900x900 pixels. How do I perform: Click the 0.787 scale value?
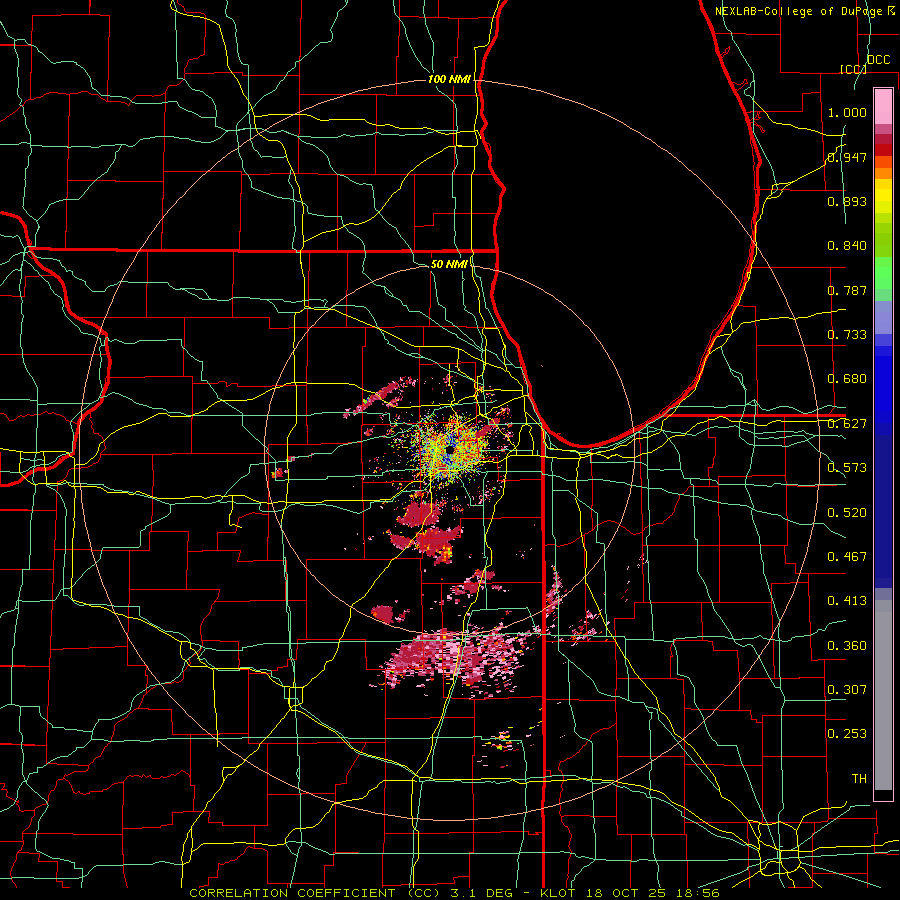[847, 290]
